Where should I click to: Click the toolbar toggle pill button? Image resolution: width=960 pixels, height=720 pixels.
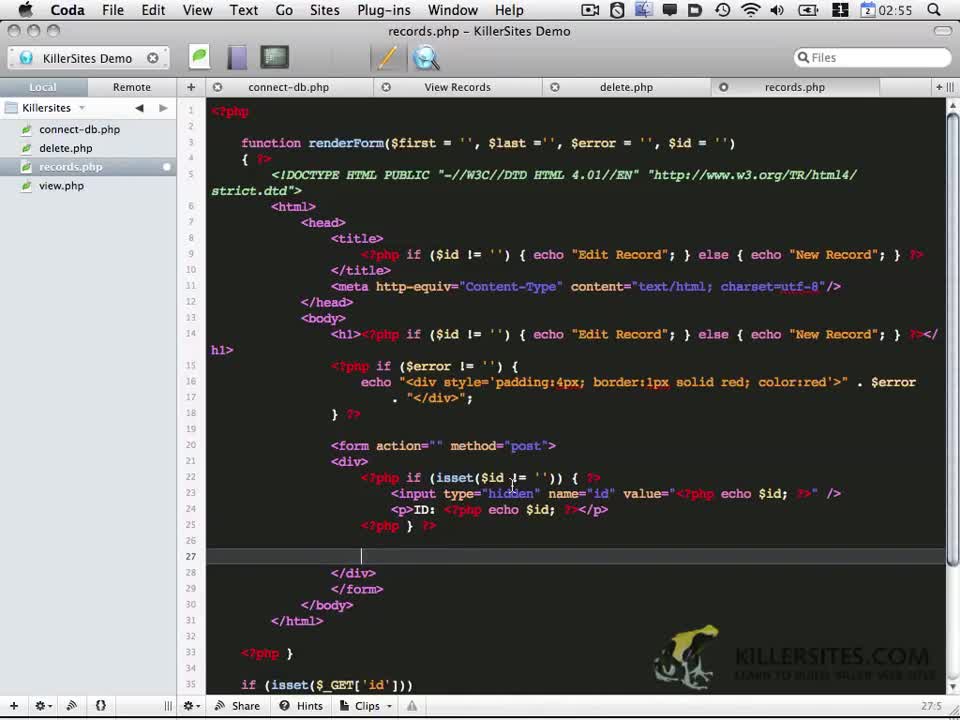coord(942,31)
